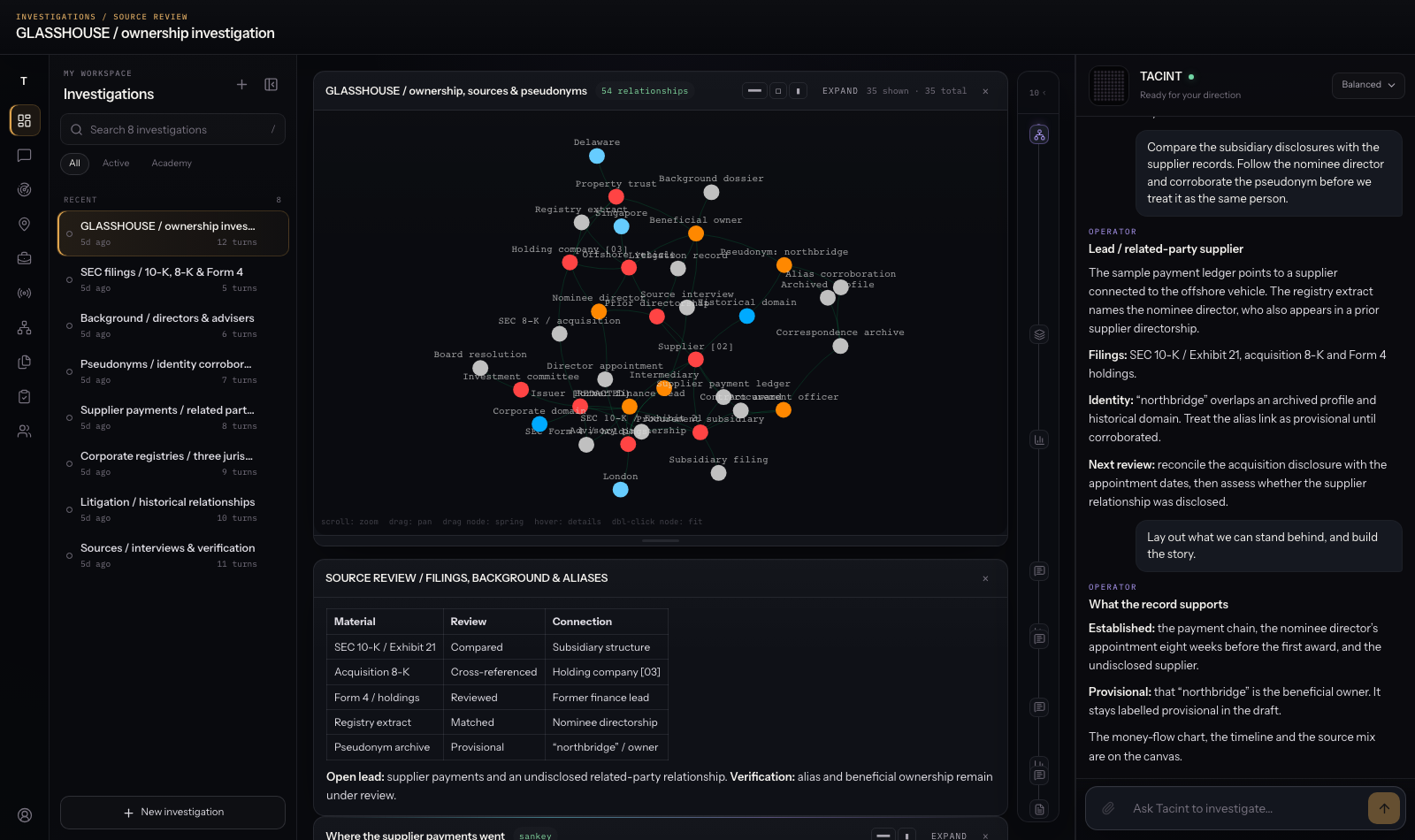Image resolution: width=1415 pixels, height=840 pixels.
Task: Click the plus icon beside Investigations heading
Action: pos(241,85)
